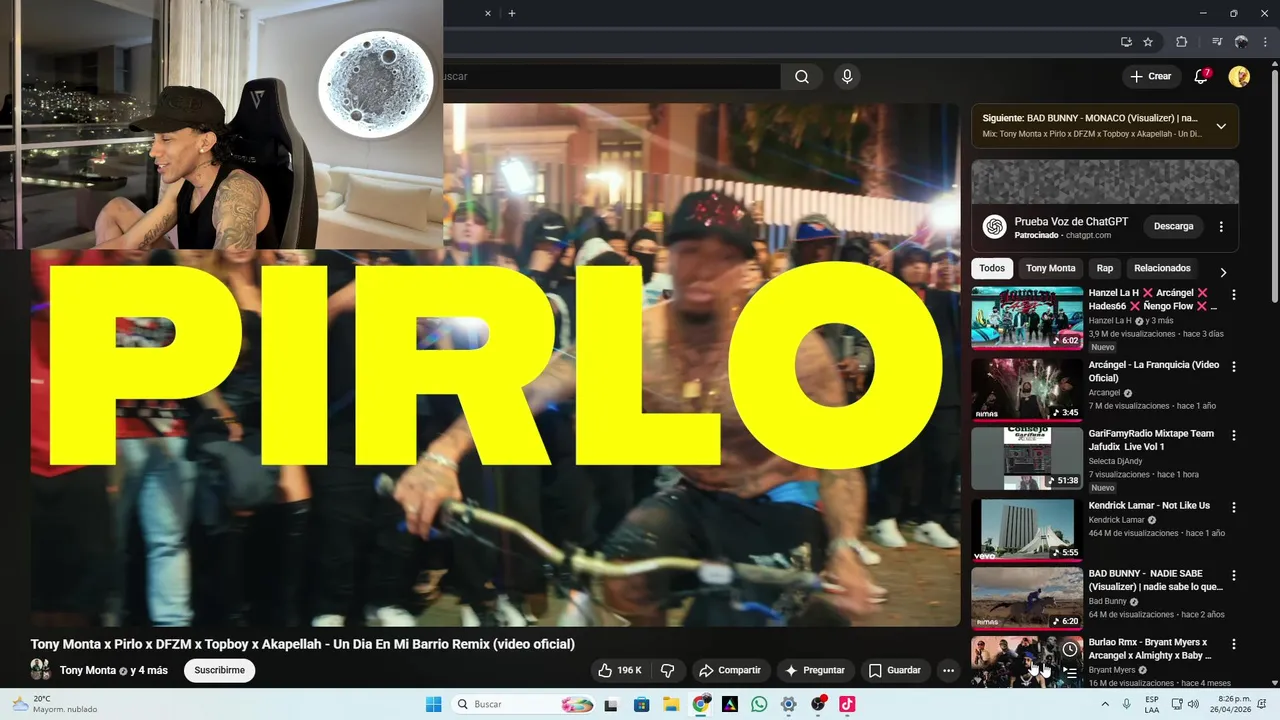Open YouTube notifications bell

pos(1202,76)
